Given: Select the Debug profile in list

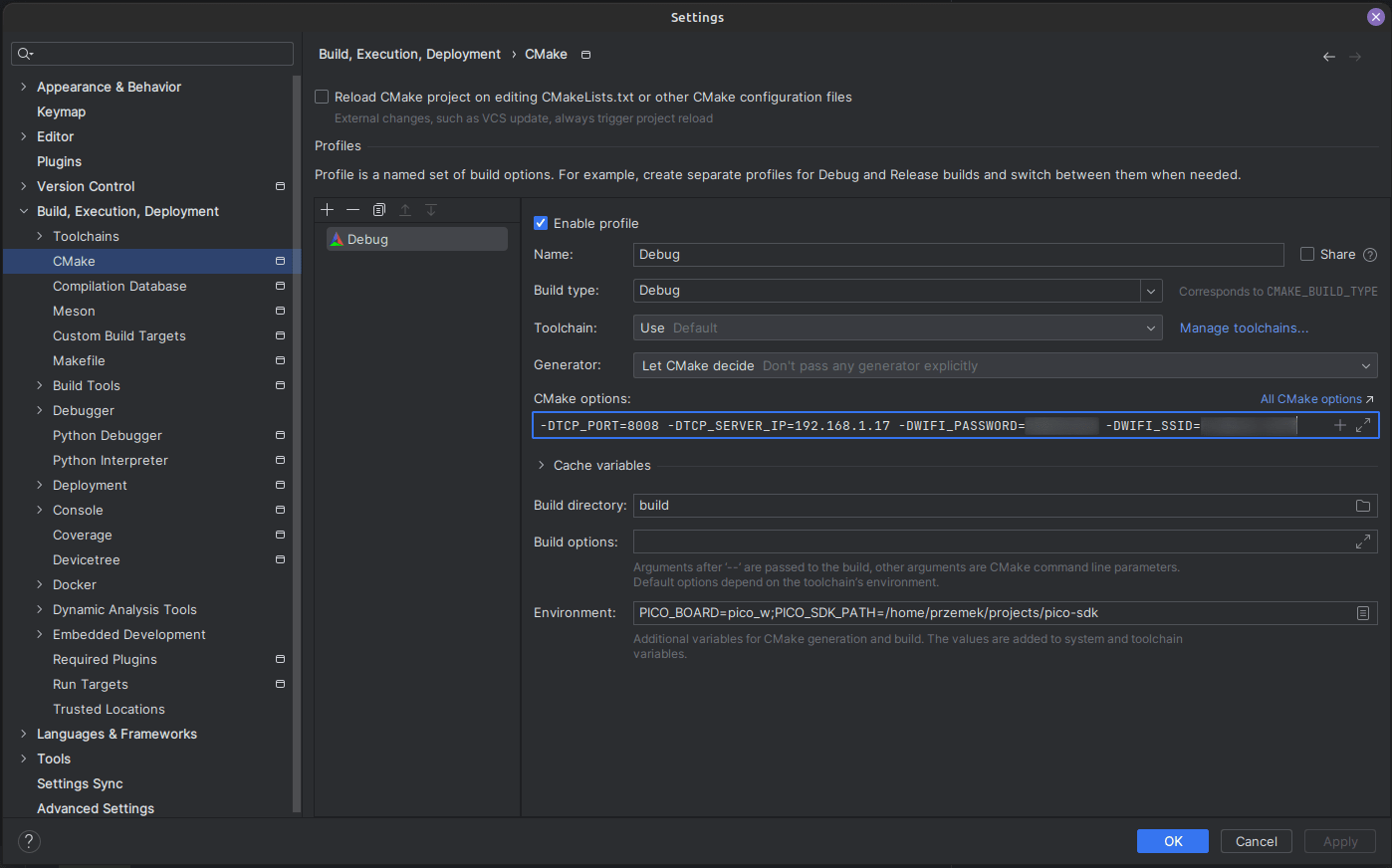Looking at the screenshot, I should click(417, 239).
